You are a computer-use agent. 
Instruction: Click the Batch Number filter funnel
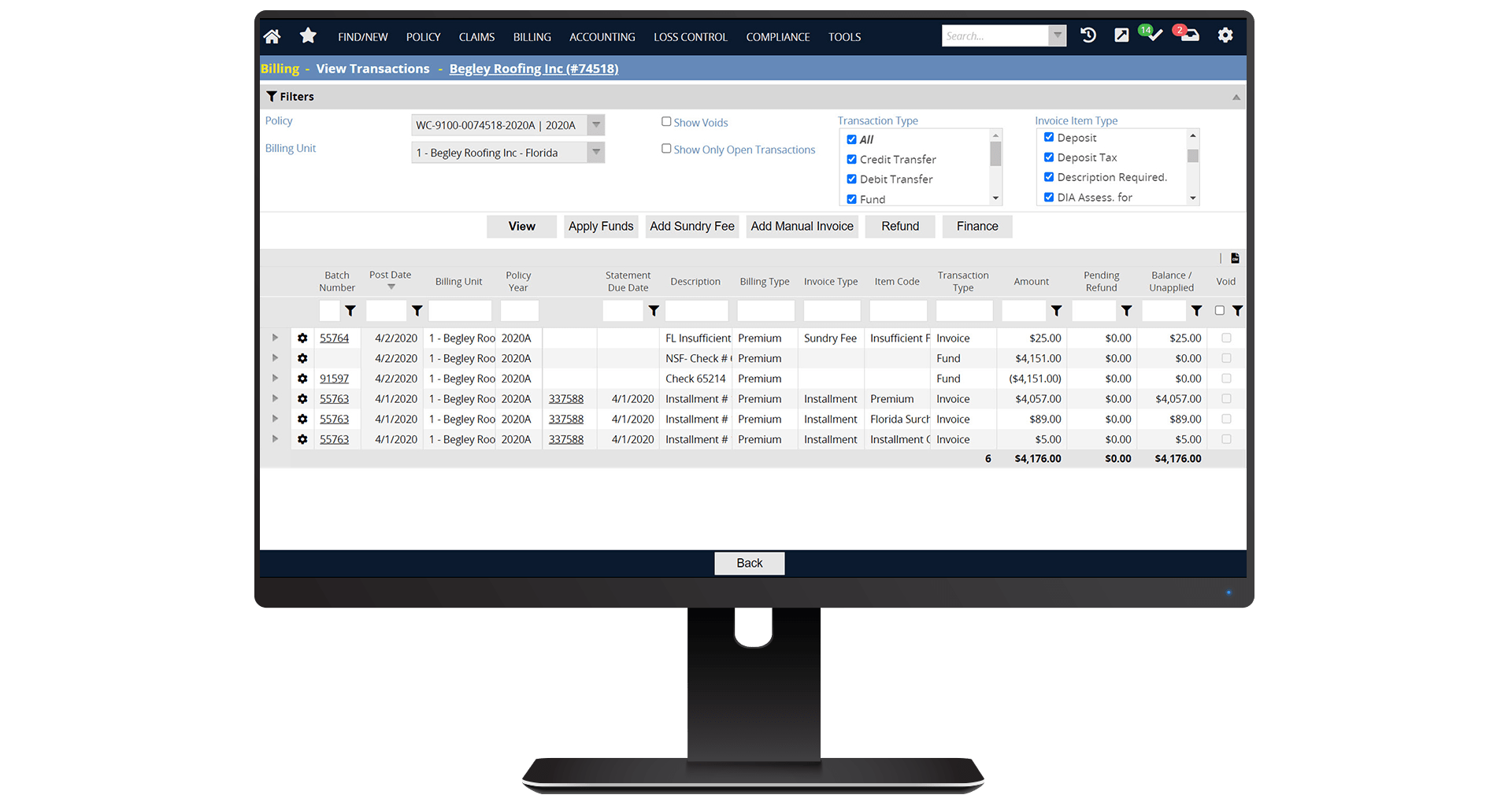pos(350,311)
